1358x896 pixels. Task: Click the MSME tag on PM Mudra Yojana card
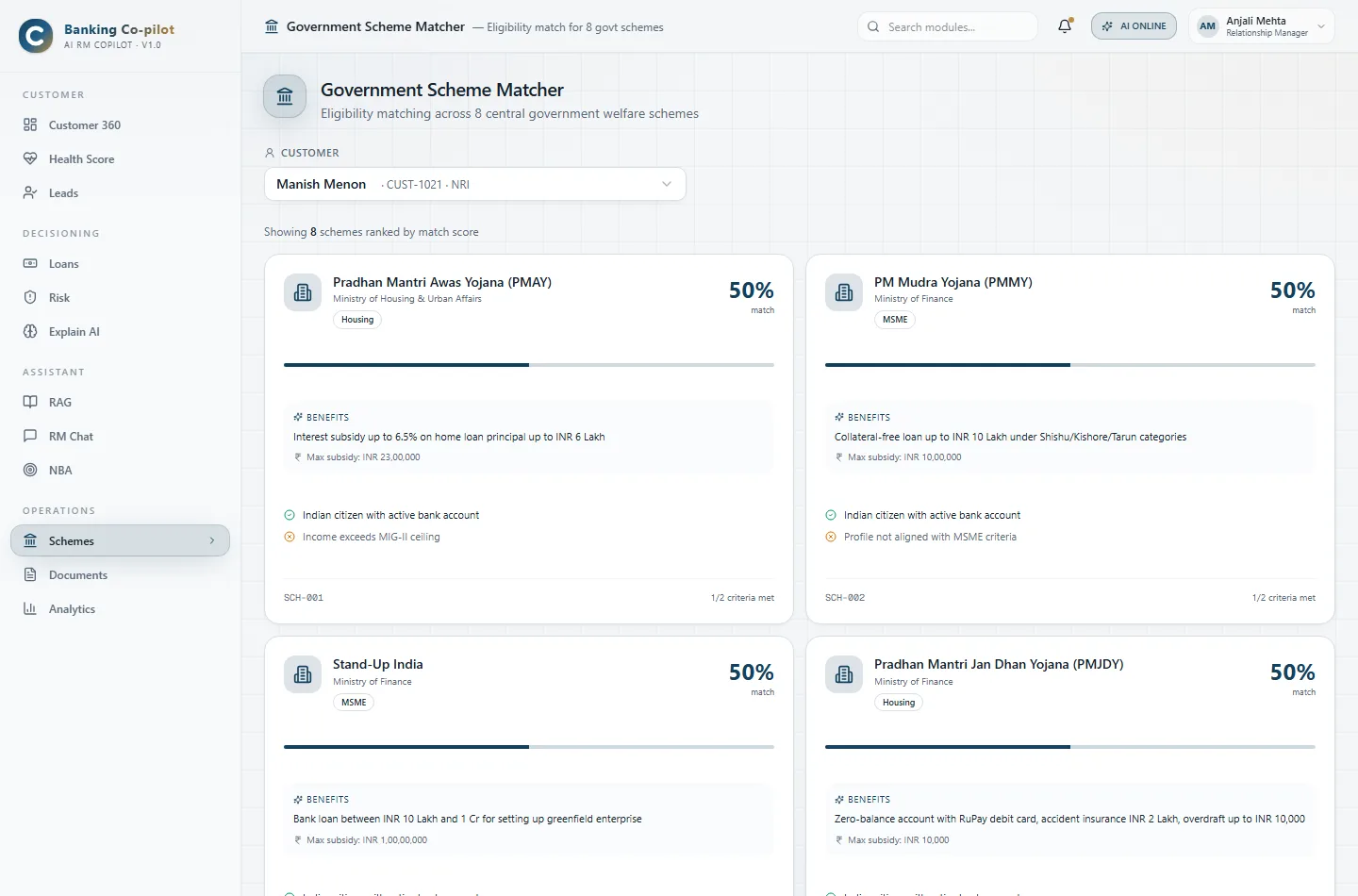click(x=895, y=320)
